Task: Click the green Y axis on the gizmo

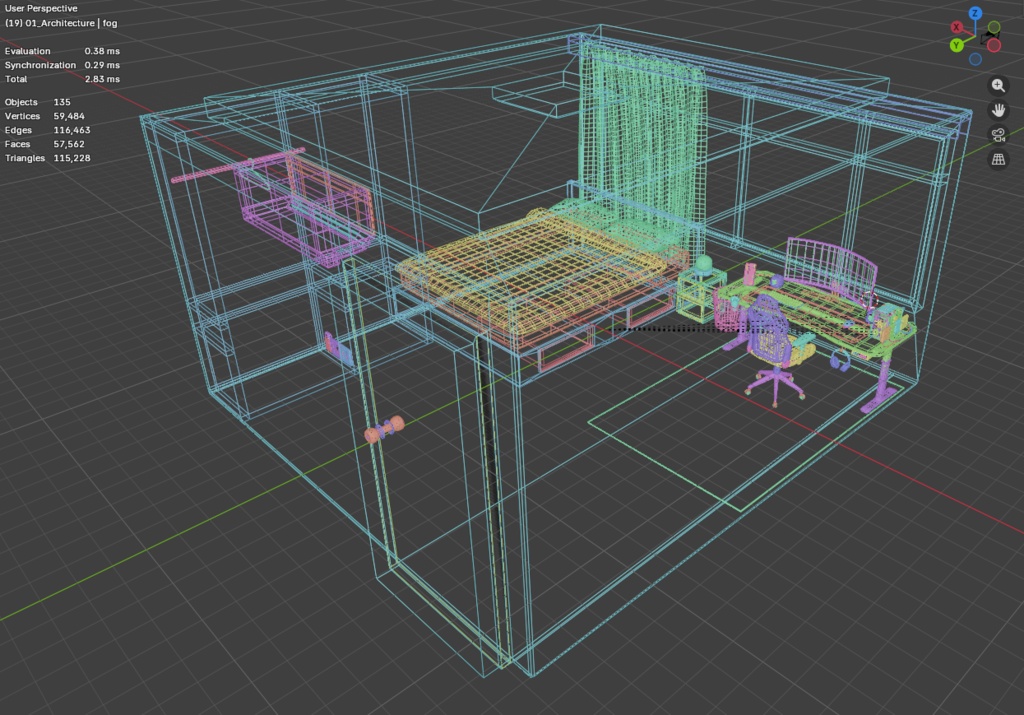Action: [x=957, y=45]
